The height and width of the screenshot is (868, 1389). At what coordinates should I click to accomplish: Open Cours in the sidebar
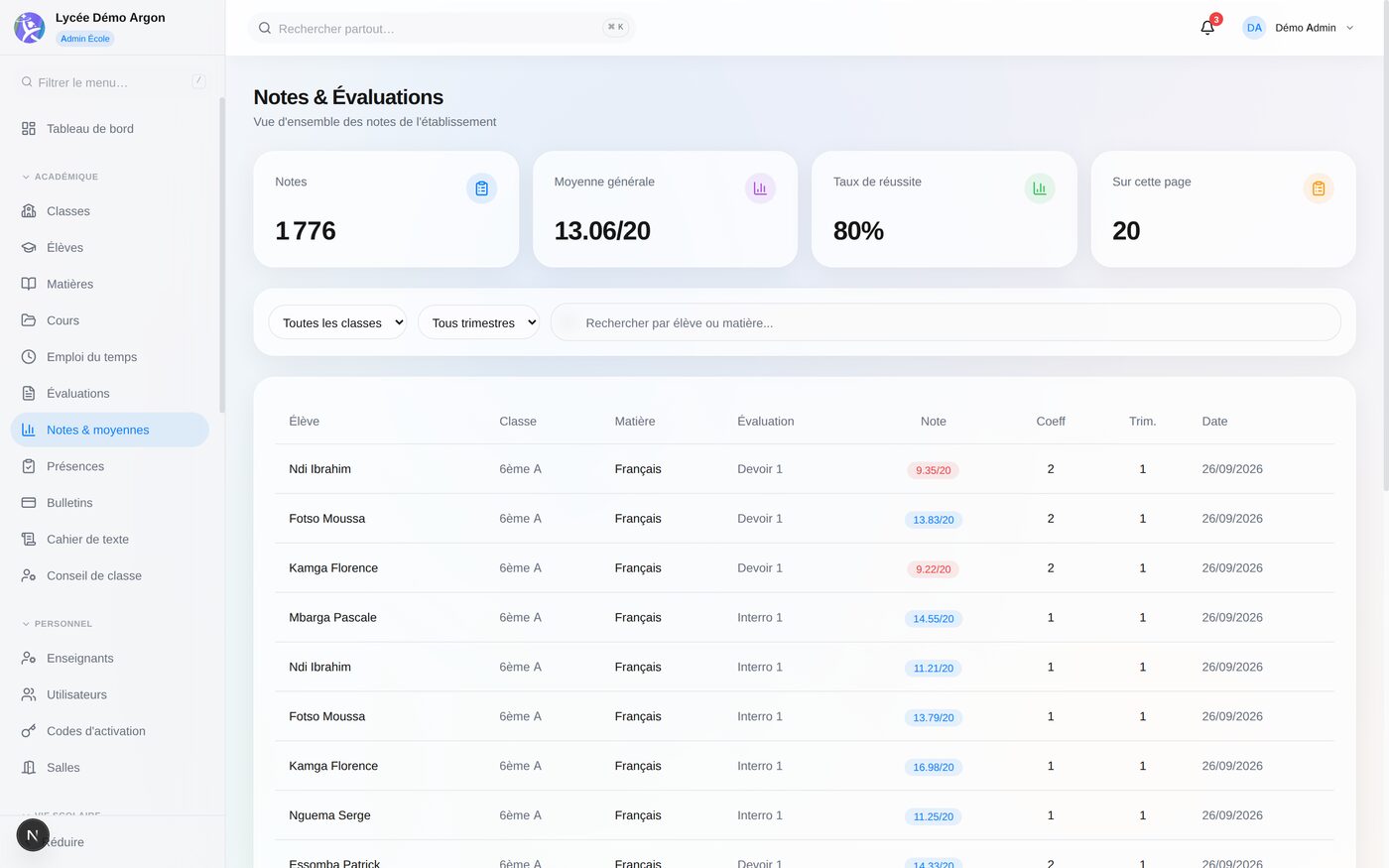point(109,320)
